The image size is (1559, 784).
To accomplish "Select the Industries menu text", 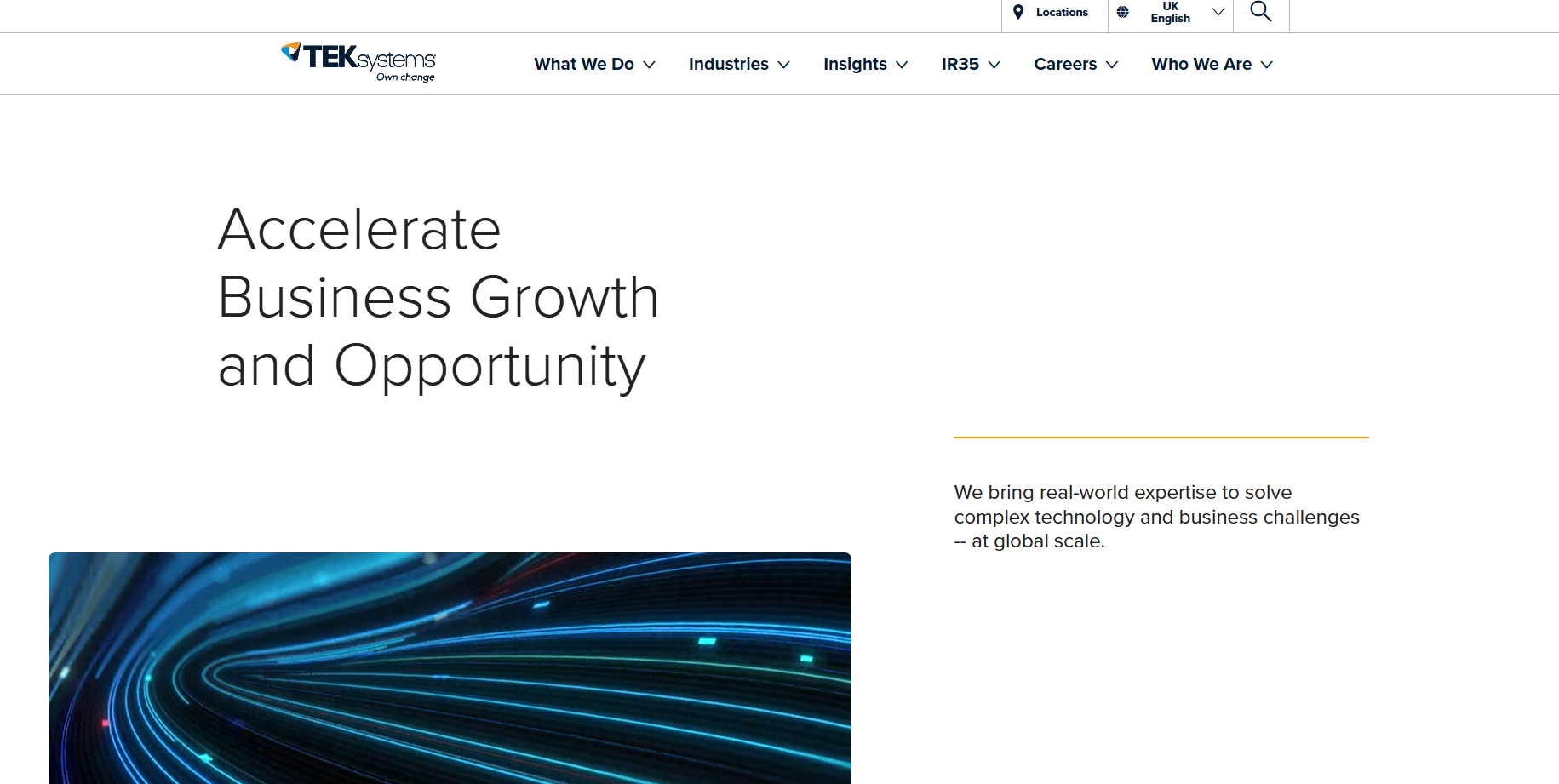I will click(x=728, y=64).
